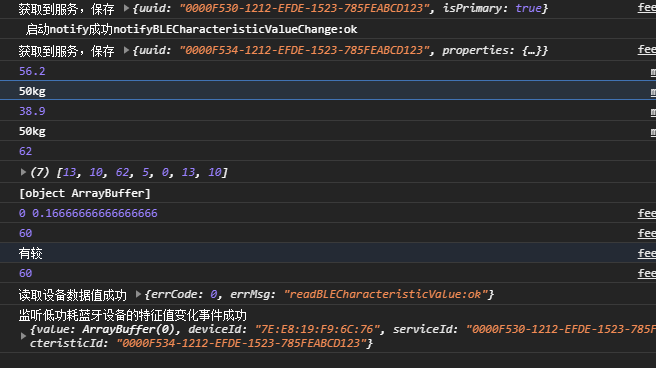
Task: Select the [object ArrayBuffer] log line
Action: [x=85, y=193]
